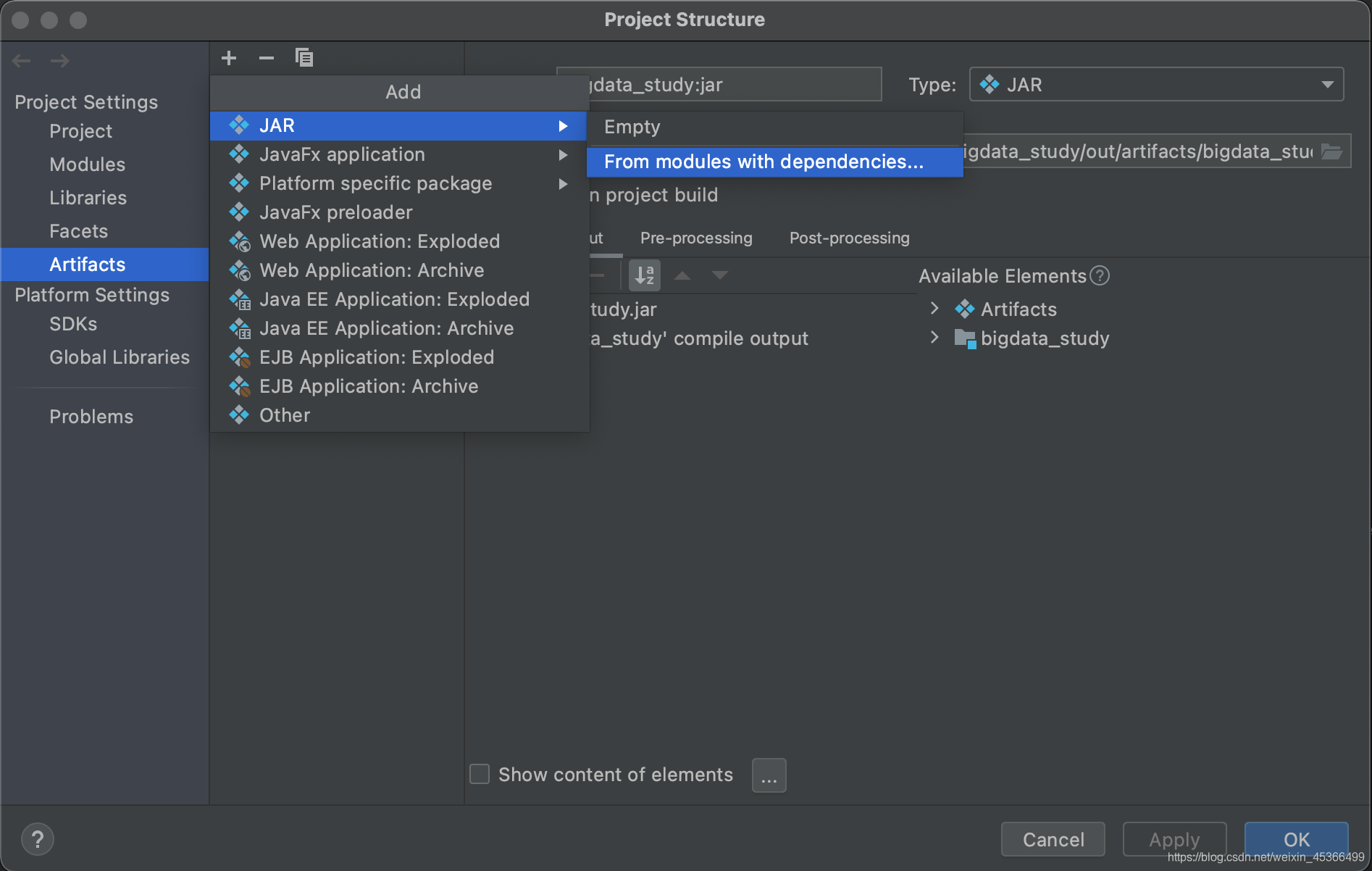Screen dimensions: 1372x871
Task: Open the JavaFx application submenu arrow
Action: pyautogui.click(x=563, y=155)
